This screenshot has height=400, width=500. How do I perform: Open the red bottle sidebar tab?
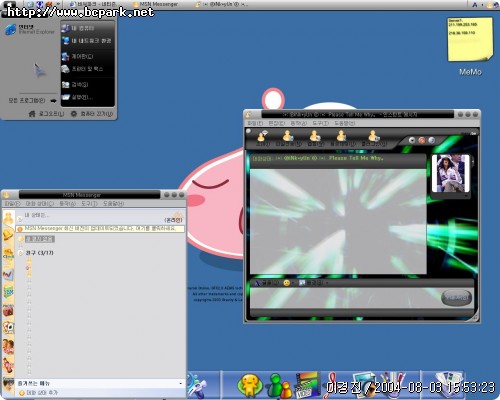tap(8, 365)
